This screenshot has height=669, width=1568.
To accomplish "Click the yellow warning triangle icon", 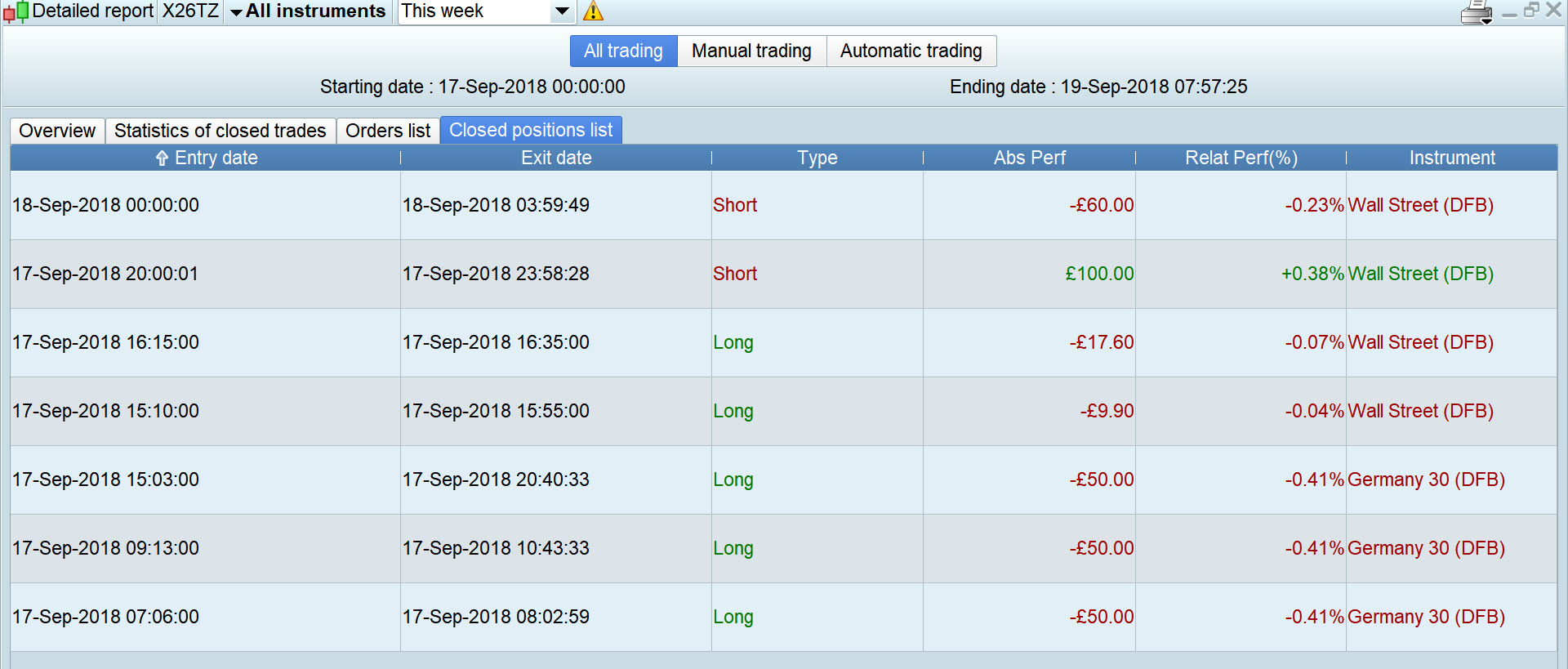I will point(593,11).
